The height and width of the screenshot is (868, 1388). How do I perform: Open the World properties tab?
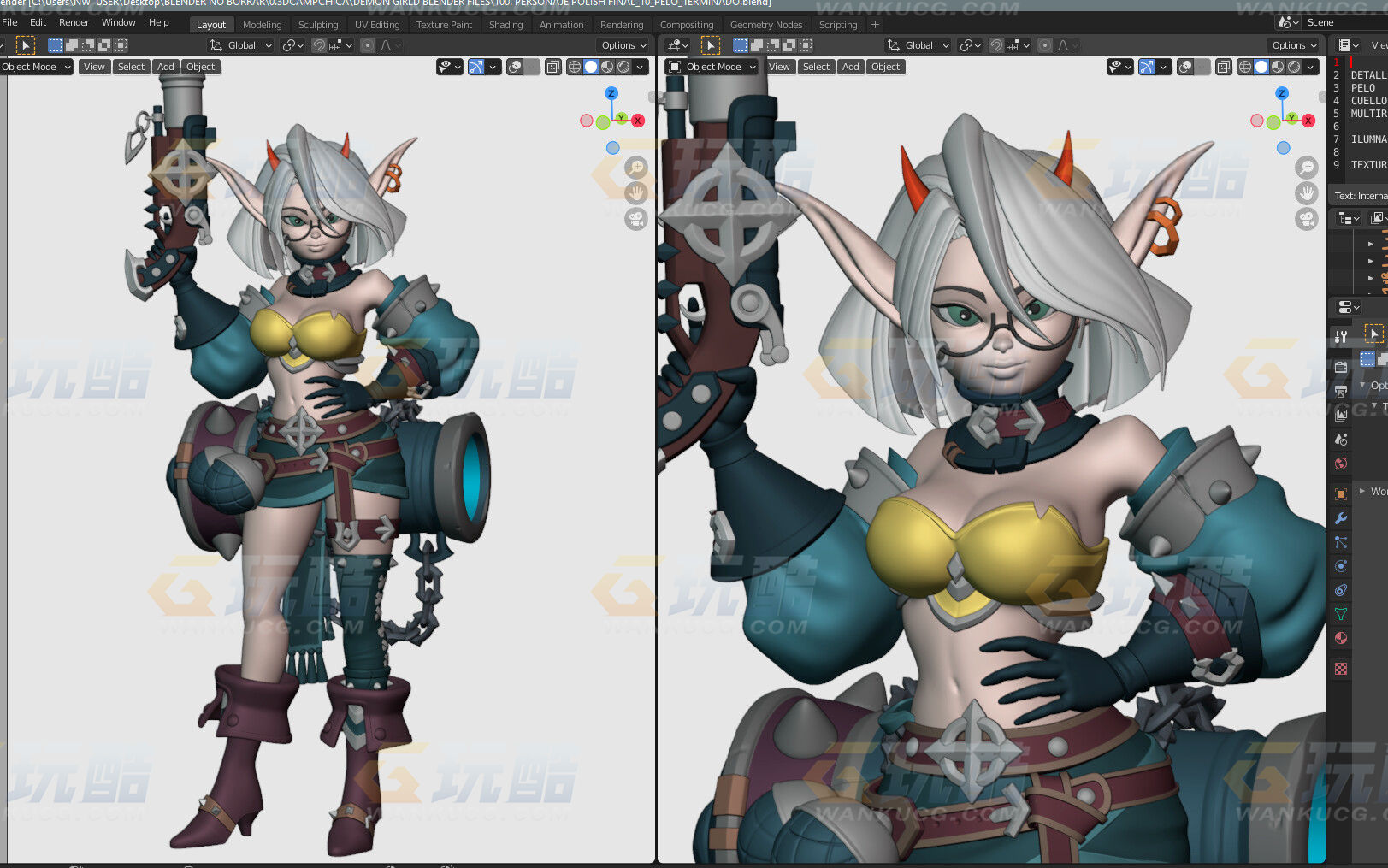tap(1340, 464)
